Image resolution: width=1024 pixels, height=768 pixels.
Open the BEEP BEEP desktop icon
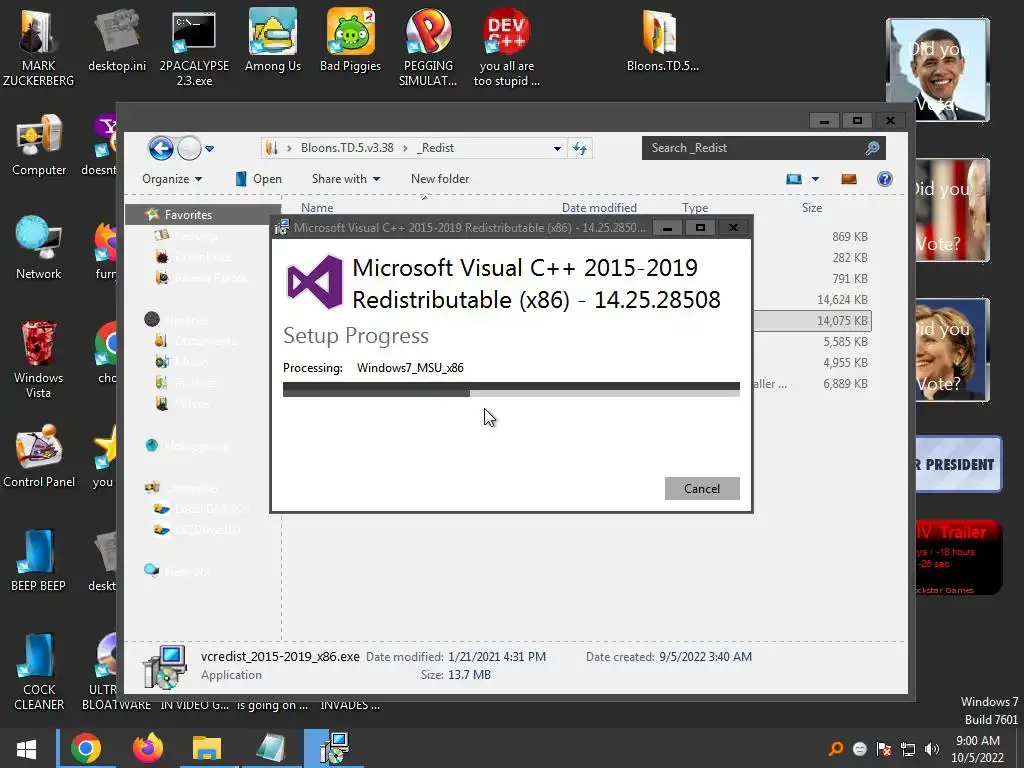click(38, 560)
